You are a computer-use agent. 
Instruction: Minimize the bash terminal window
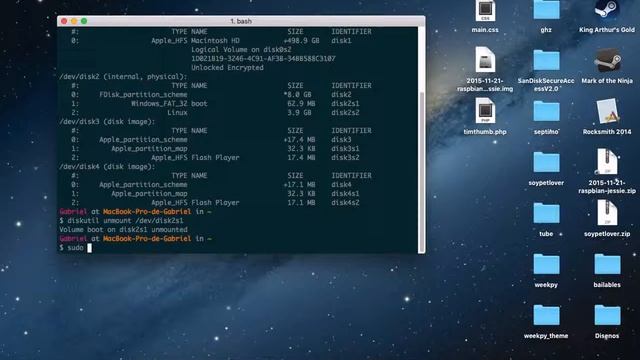click(74, 21)
